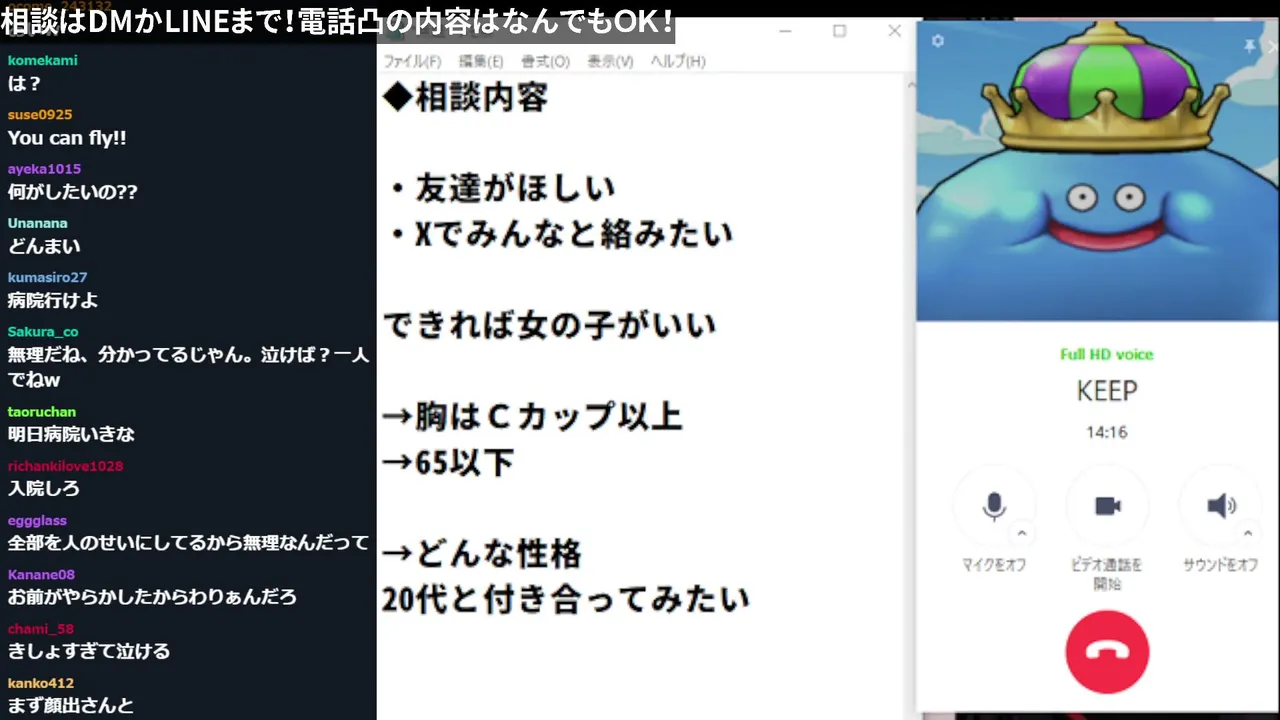1280x720 pixels.
Task: Click the chat message 病院行けよ
Action: [53, 300]
